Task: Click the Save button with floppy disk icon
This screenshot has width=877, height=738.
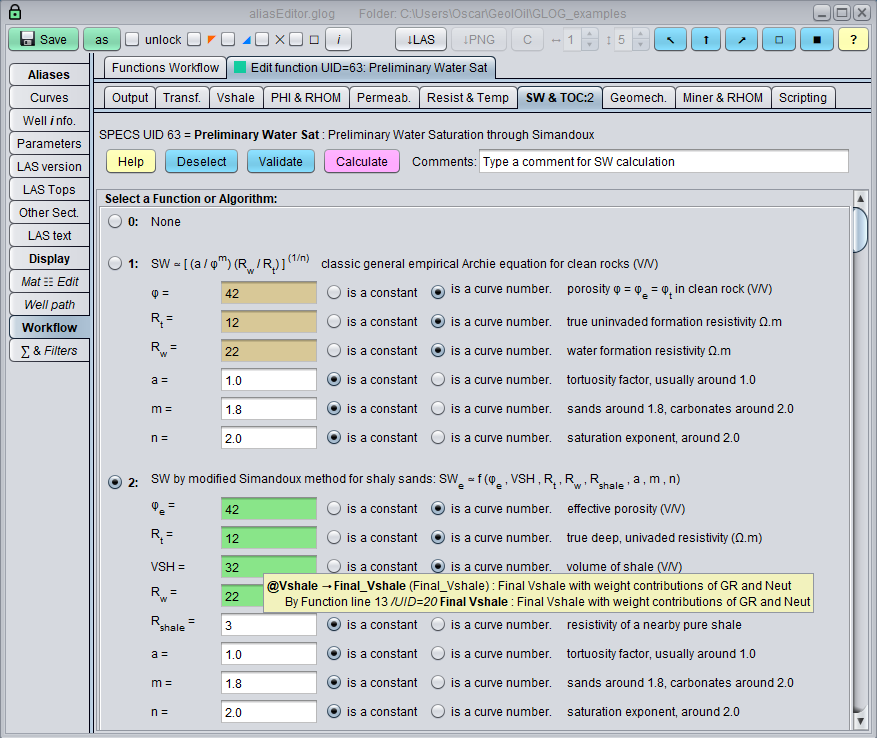Action: point(43,39)
